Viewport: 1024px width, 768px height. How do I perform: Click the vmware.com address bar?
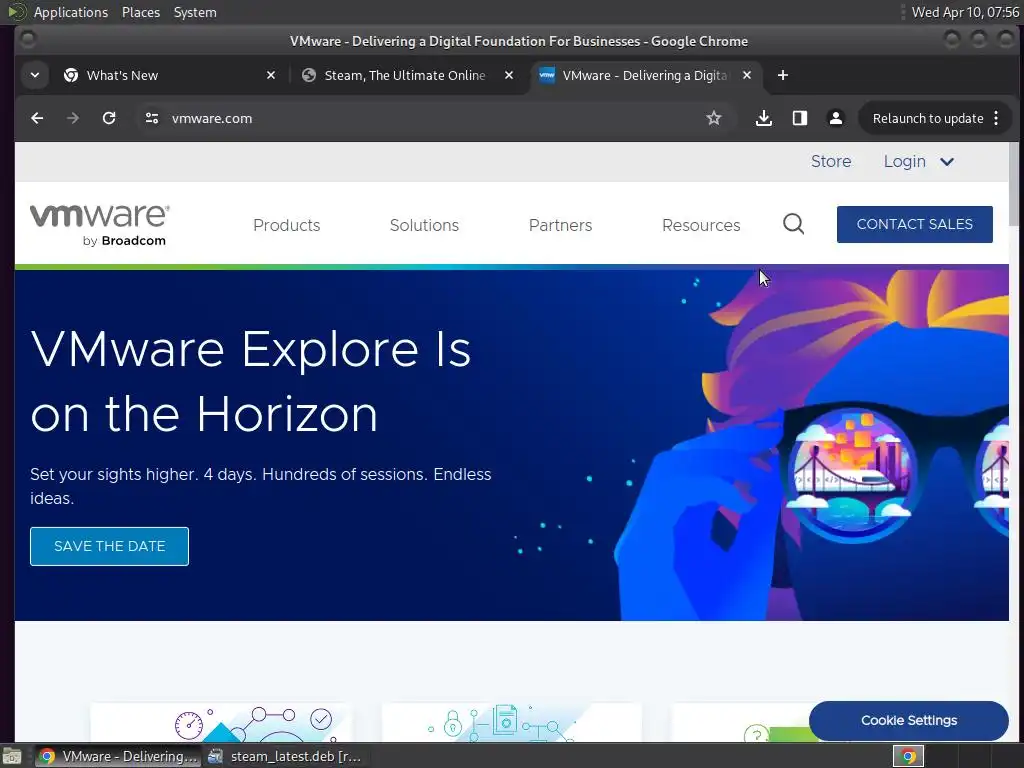pyautogui.click(x=431, y=118)
